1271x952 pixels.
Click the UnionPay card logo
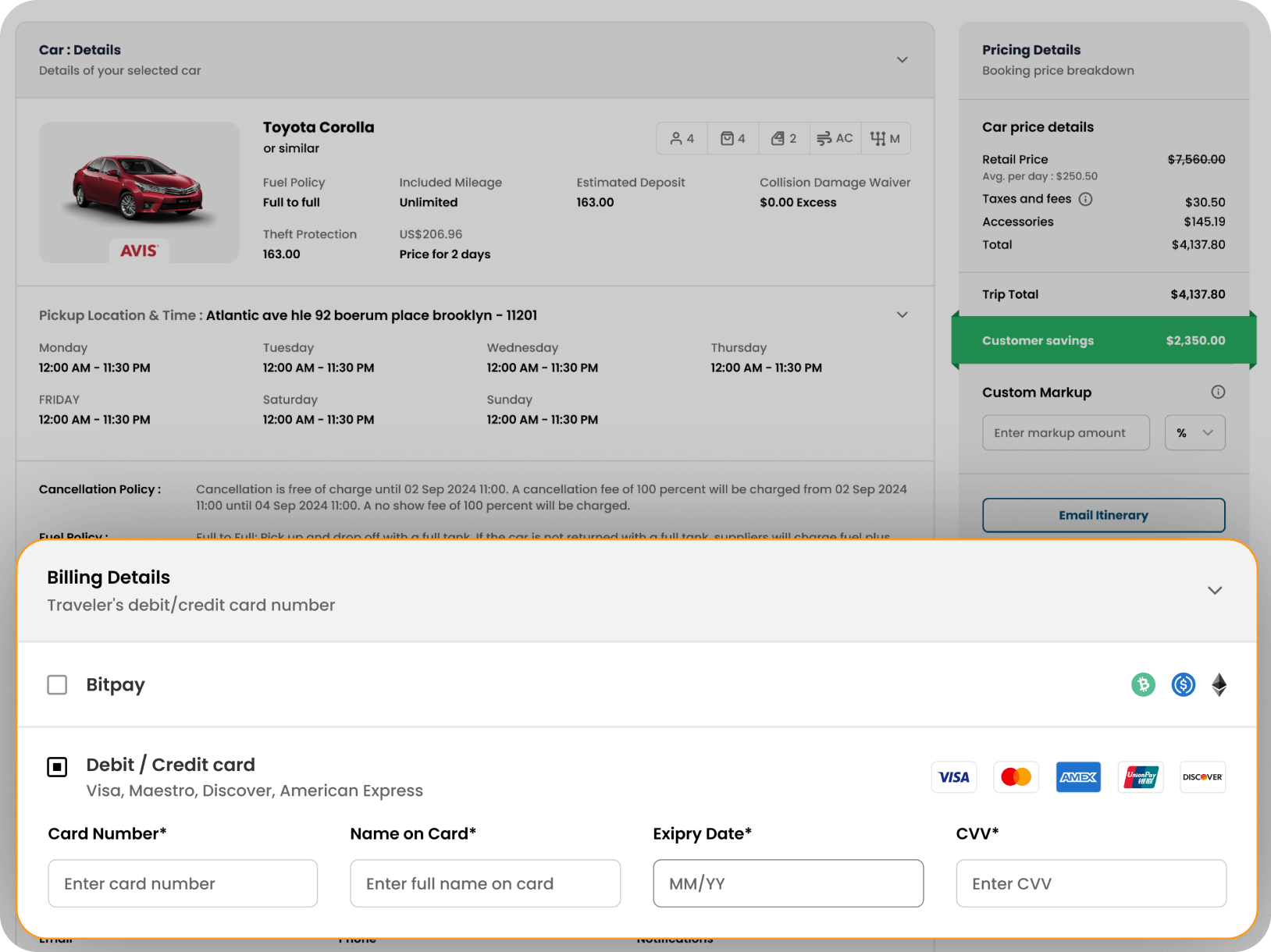1140,777
